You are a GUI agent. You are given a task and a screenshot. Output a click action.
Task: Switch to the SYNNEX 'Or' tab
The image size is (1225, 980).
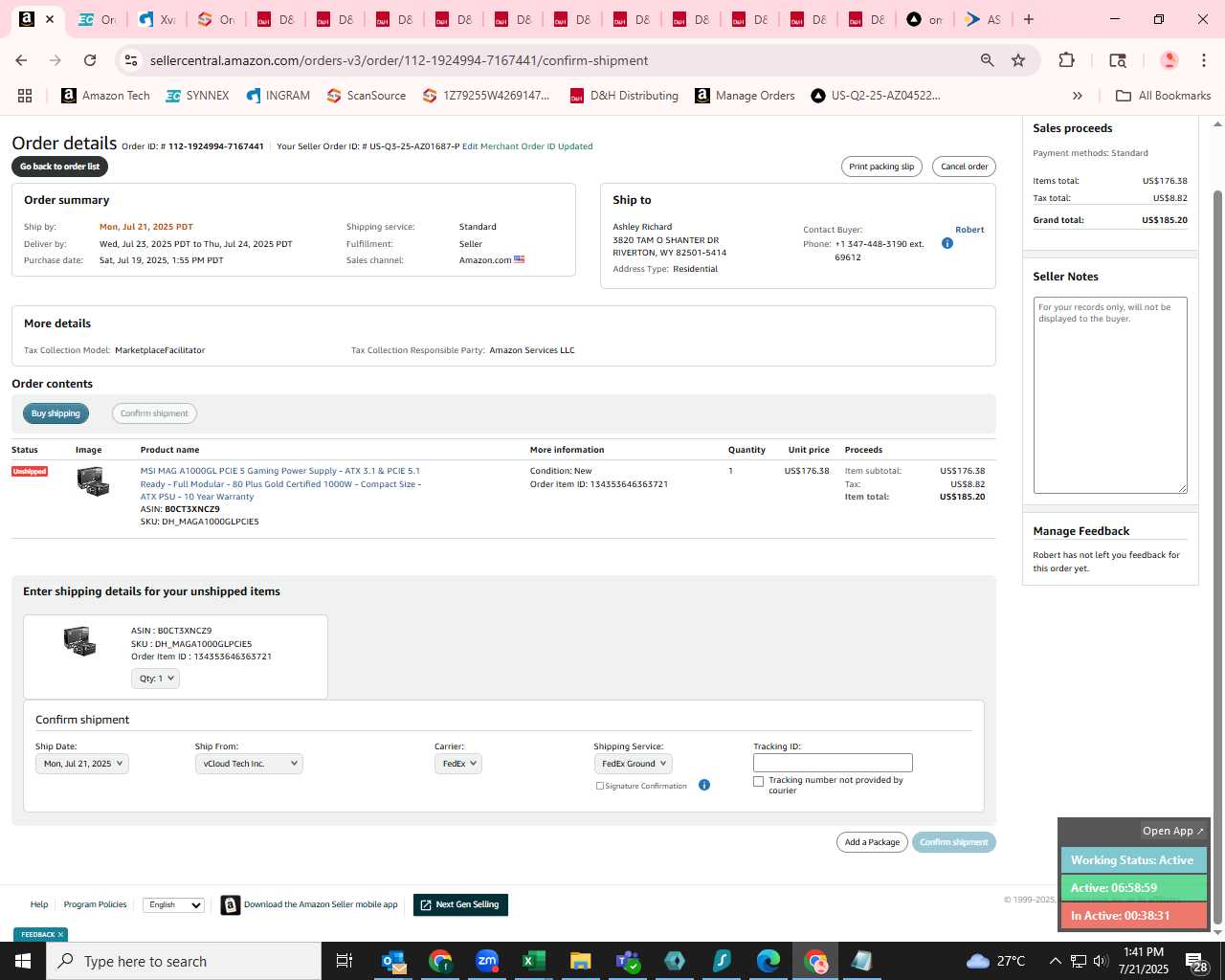click(99, 19)
